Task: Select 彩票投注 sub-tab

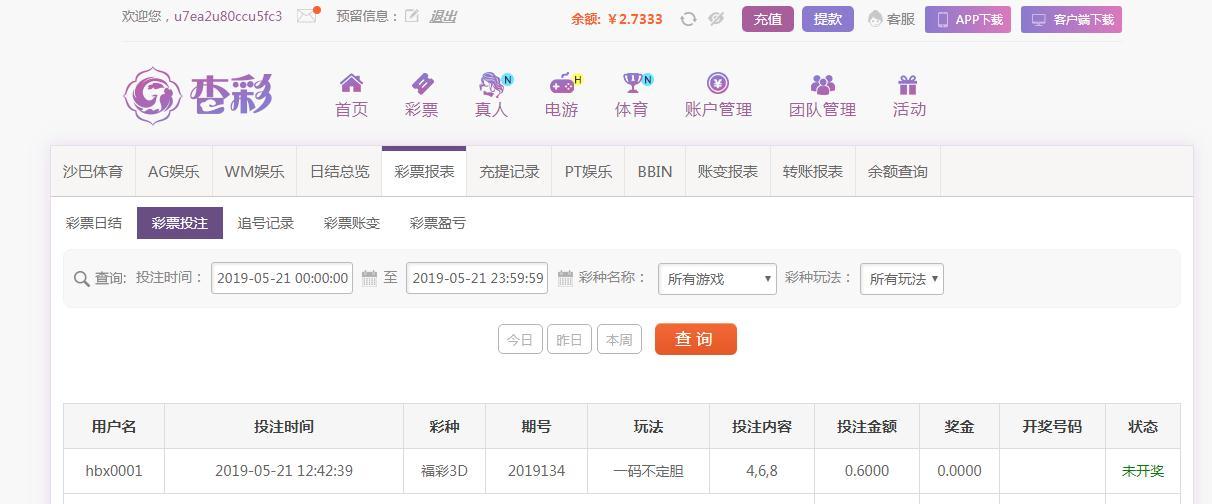Action: coord(180,223)
